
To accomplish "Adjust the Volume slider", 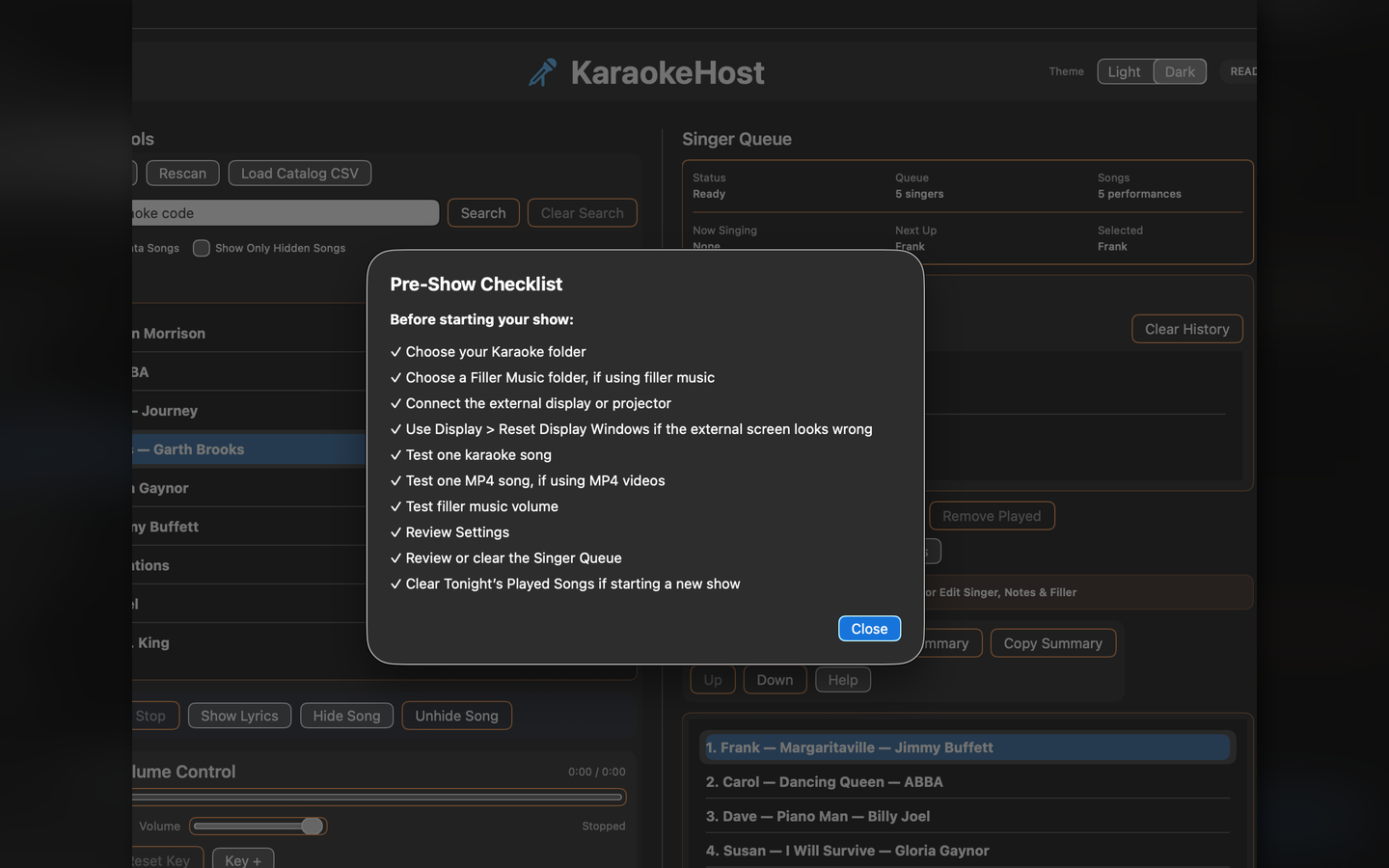I will coord(258,827).
